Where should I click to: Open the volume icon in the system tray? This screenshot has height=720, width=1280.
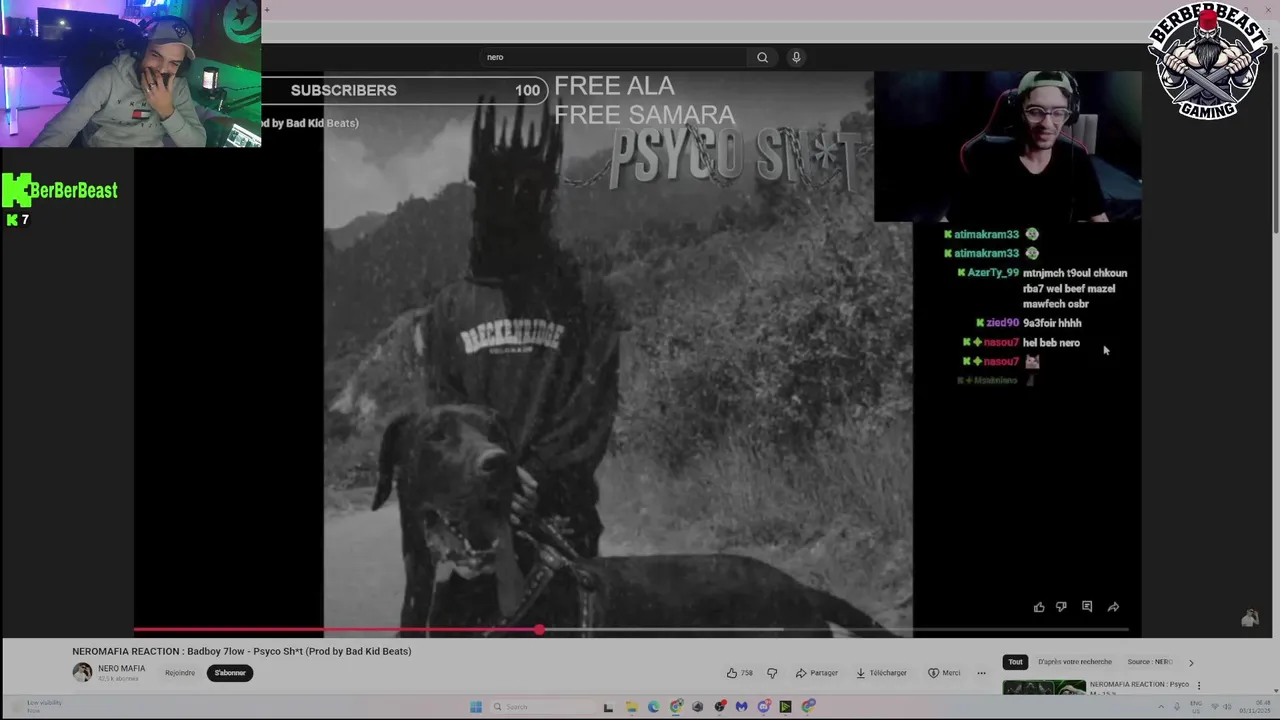[x=1227, y=707]
